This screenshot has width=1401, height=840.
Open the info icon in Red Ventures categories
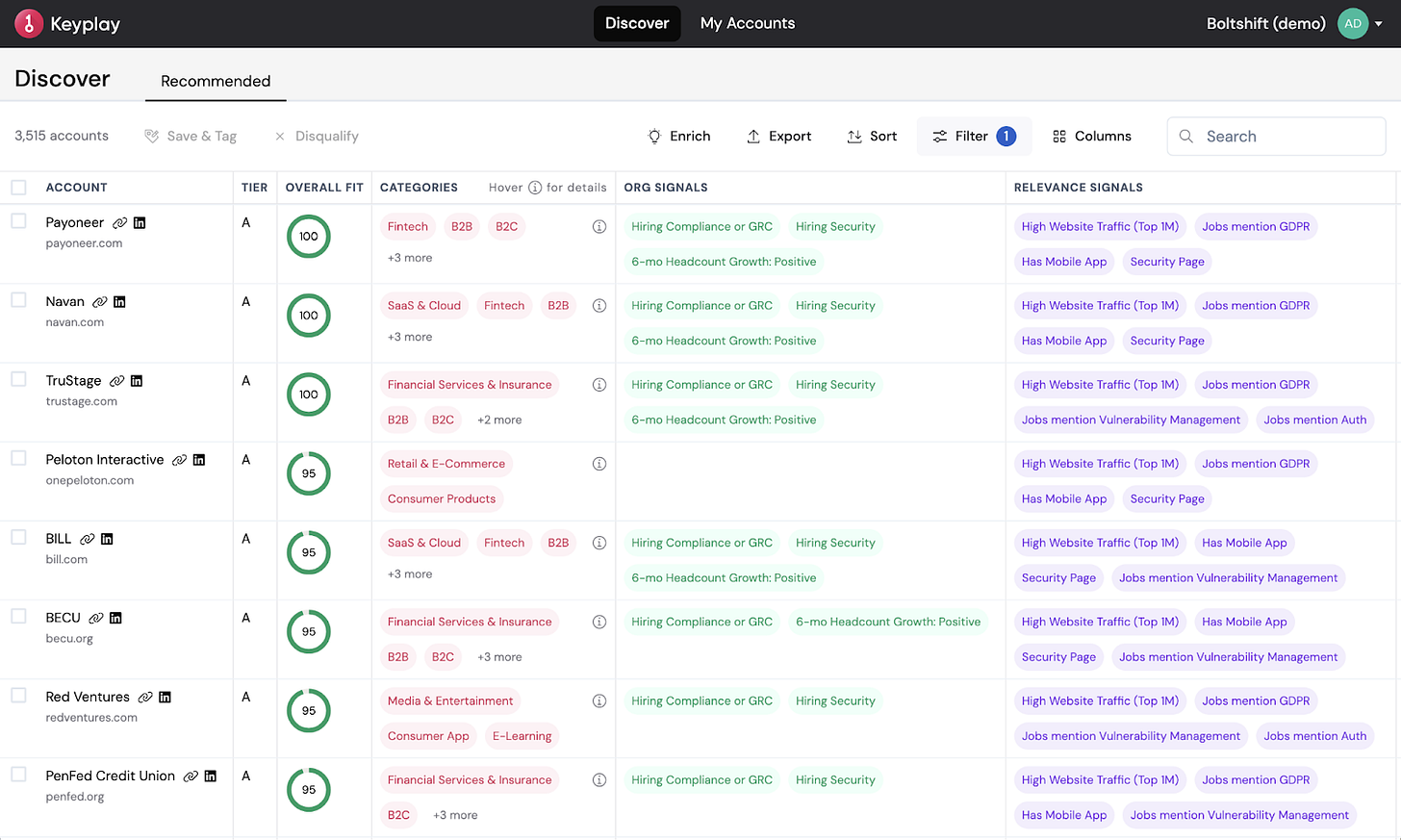[599, 701]
